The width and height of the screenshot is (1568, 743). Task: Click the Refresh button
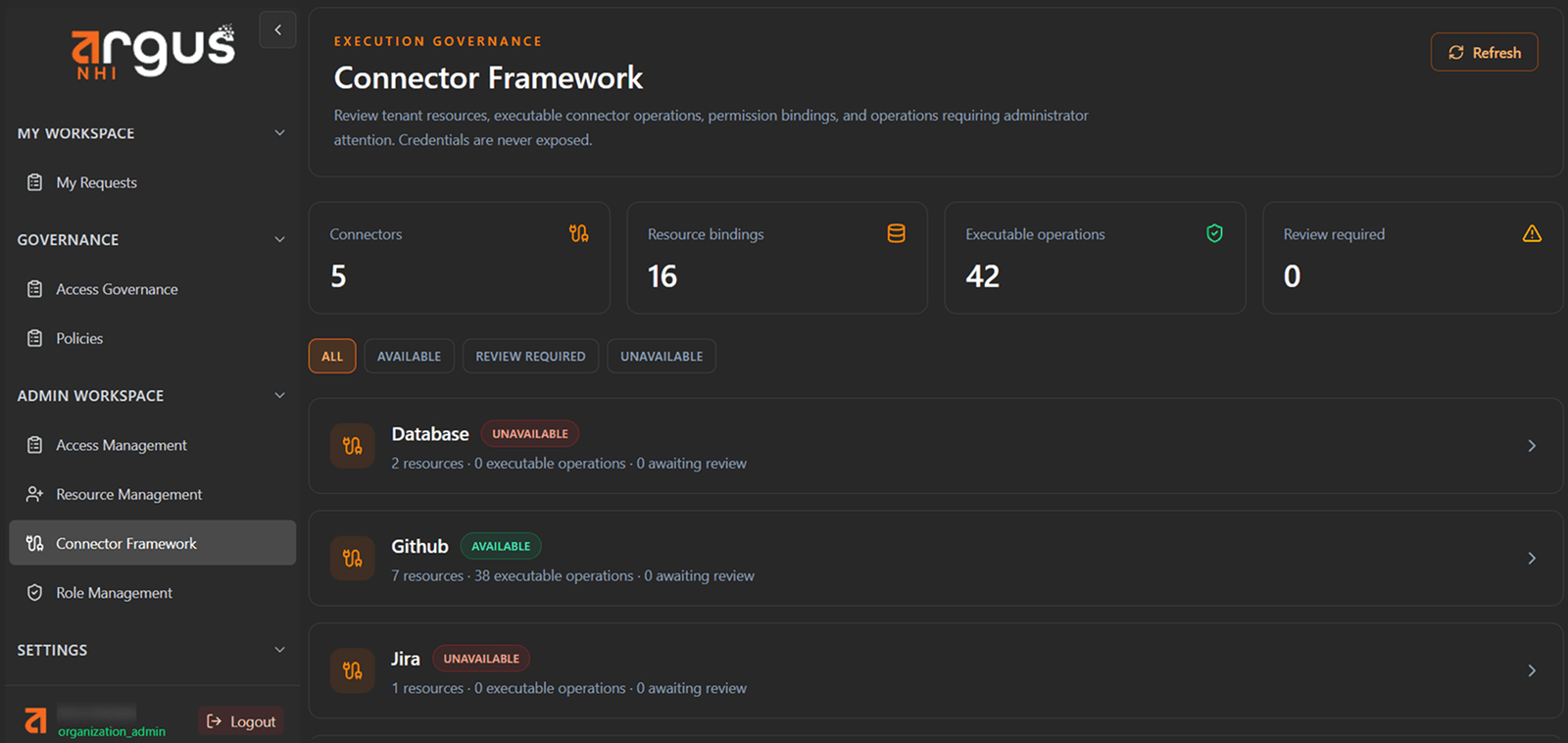coord(1485,52)
